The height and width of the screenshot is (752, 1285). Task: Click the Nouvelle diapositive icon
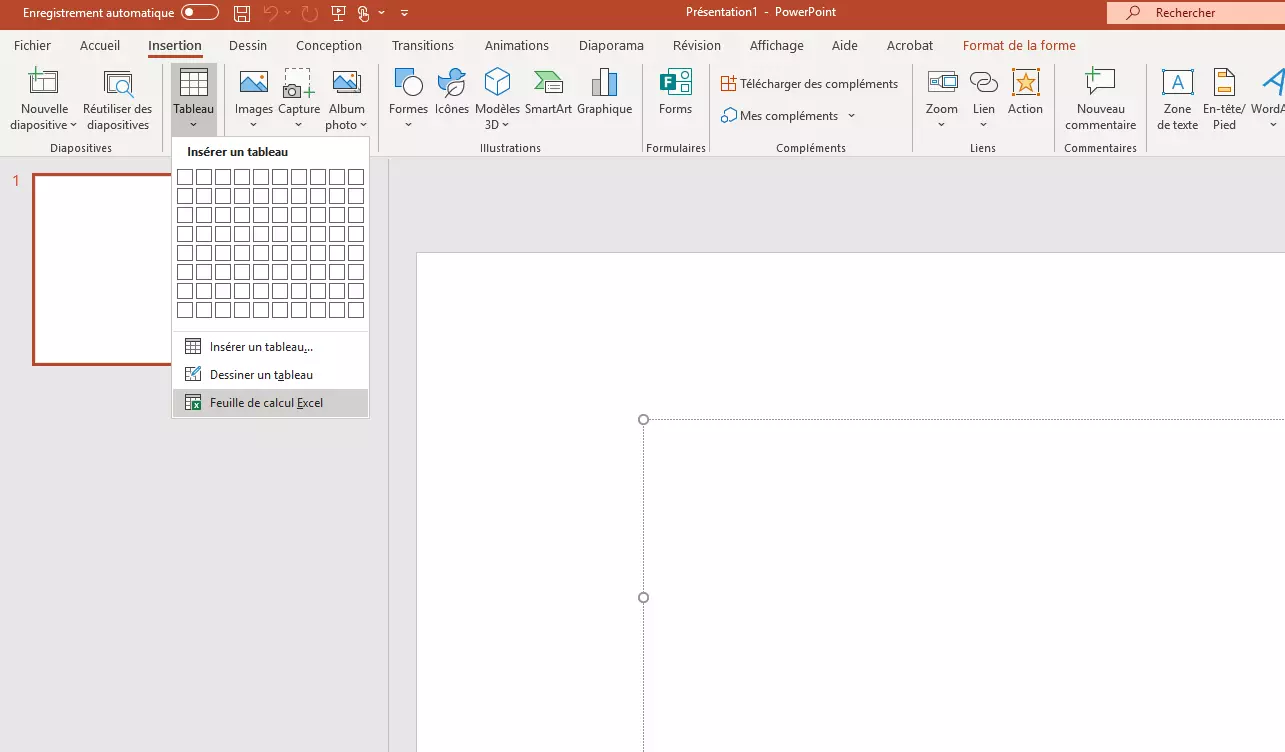[43, 82]
